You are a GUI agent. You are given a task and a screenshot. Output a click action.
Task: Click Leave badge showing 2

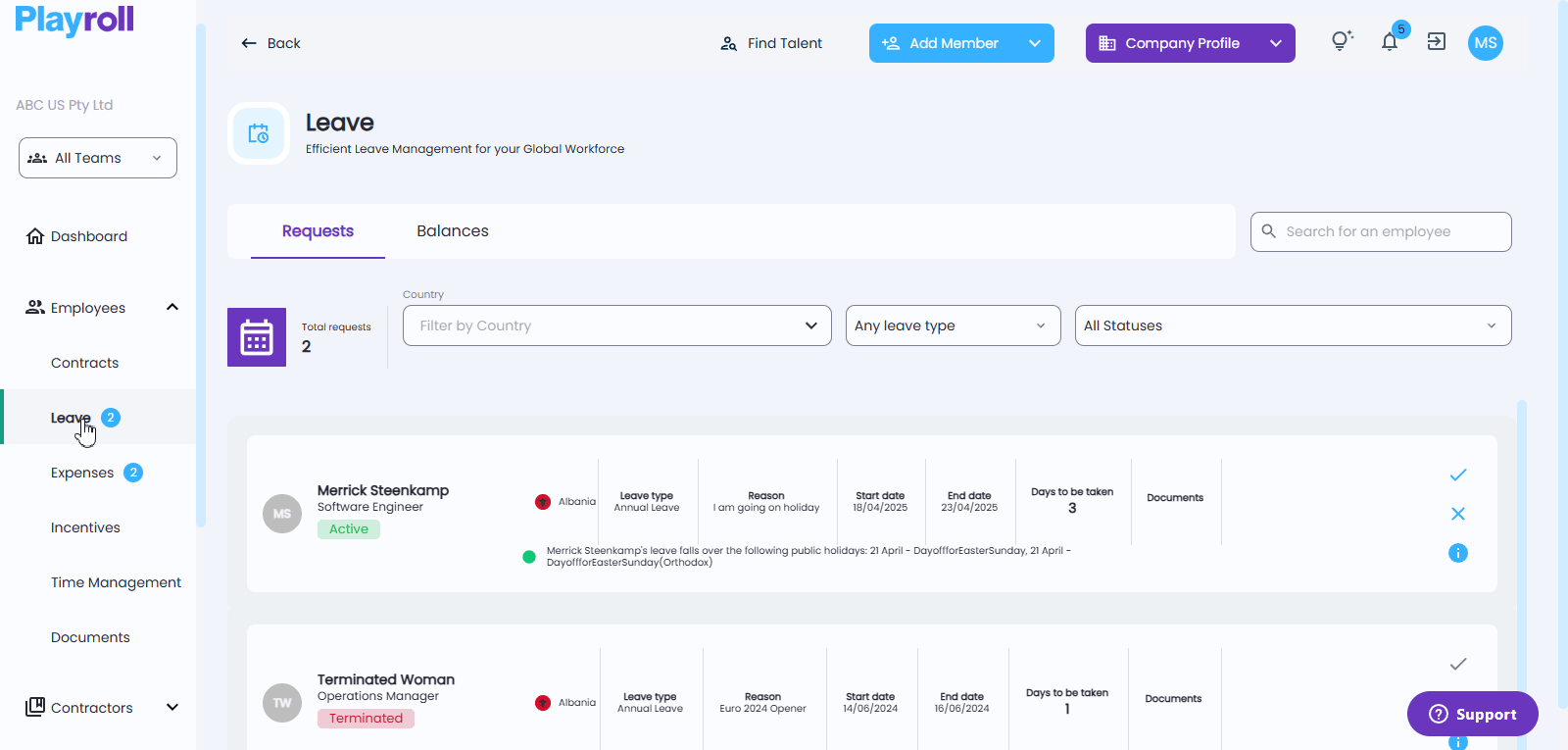click(111, 418)
